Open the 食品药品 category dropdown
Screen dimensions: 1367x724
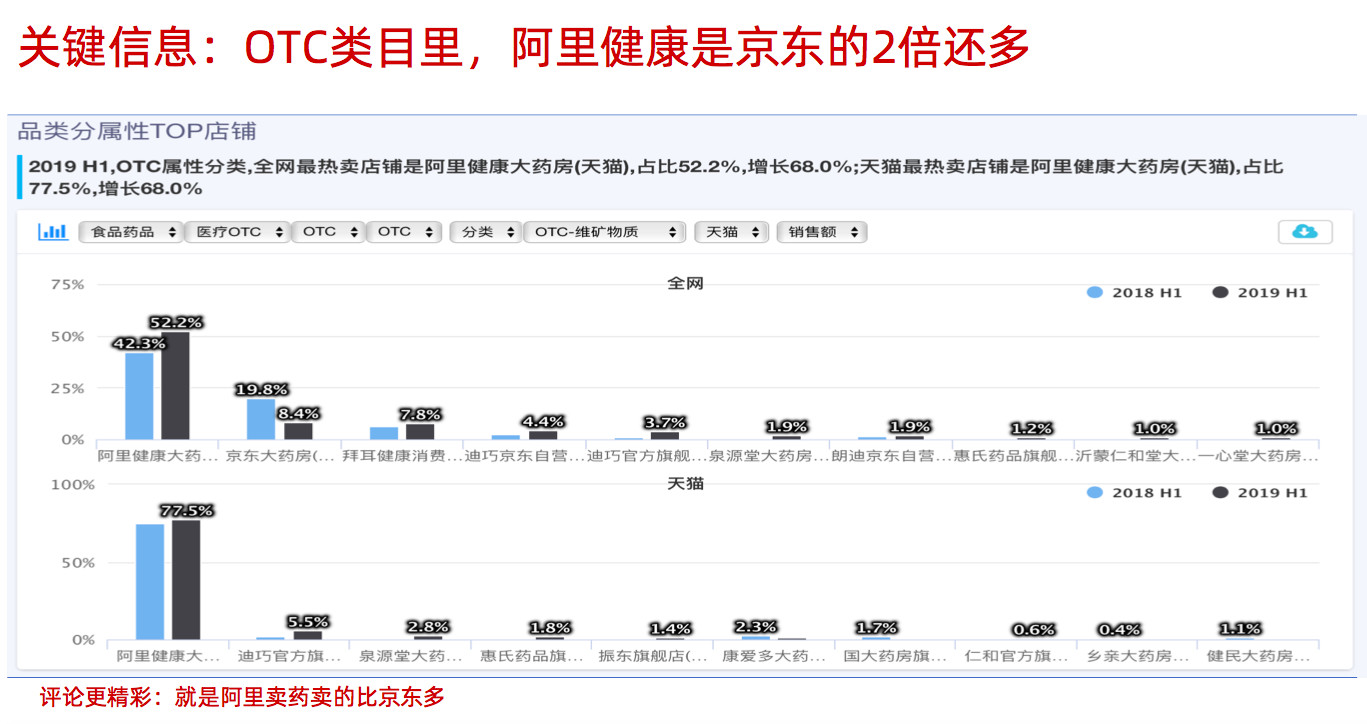[x=132, y=232]
